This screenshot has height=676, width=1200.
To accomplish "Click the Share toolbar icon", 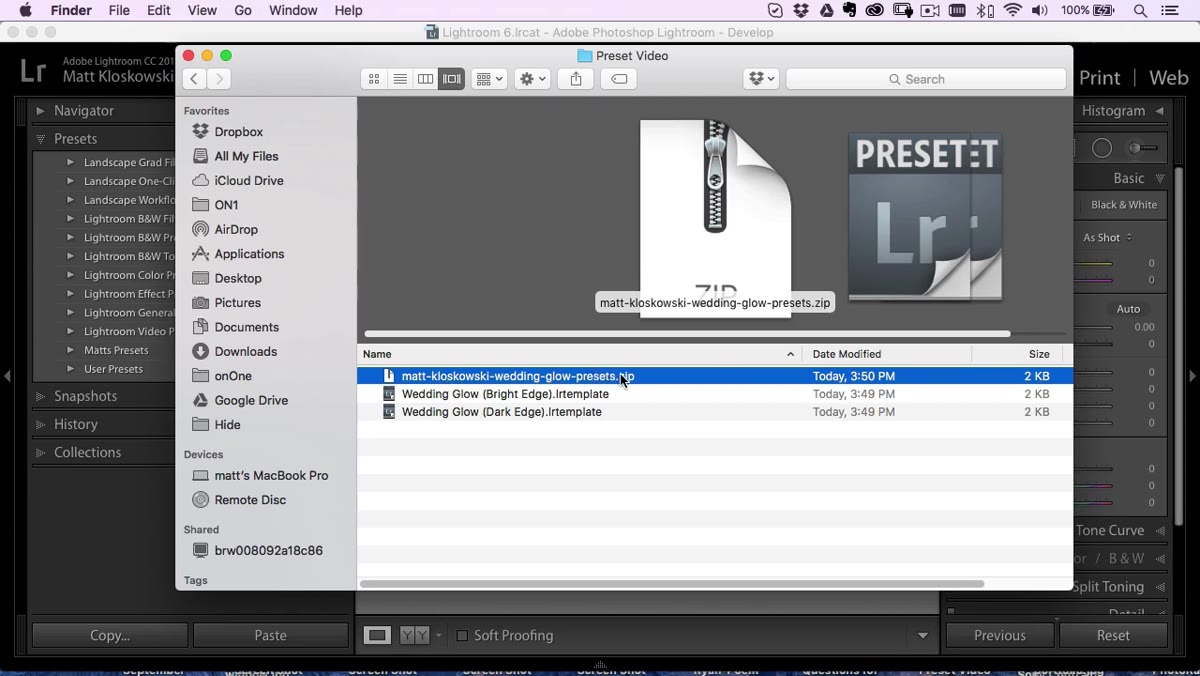I will (576, 79).
